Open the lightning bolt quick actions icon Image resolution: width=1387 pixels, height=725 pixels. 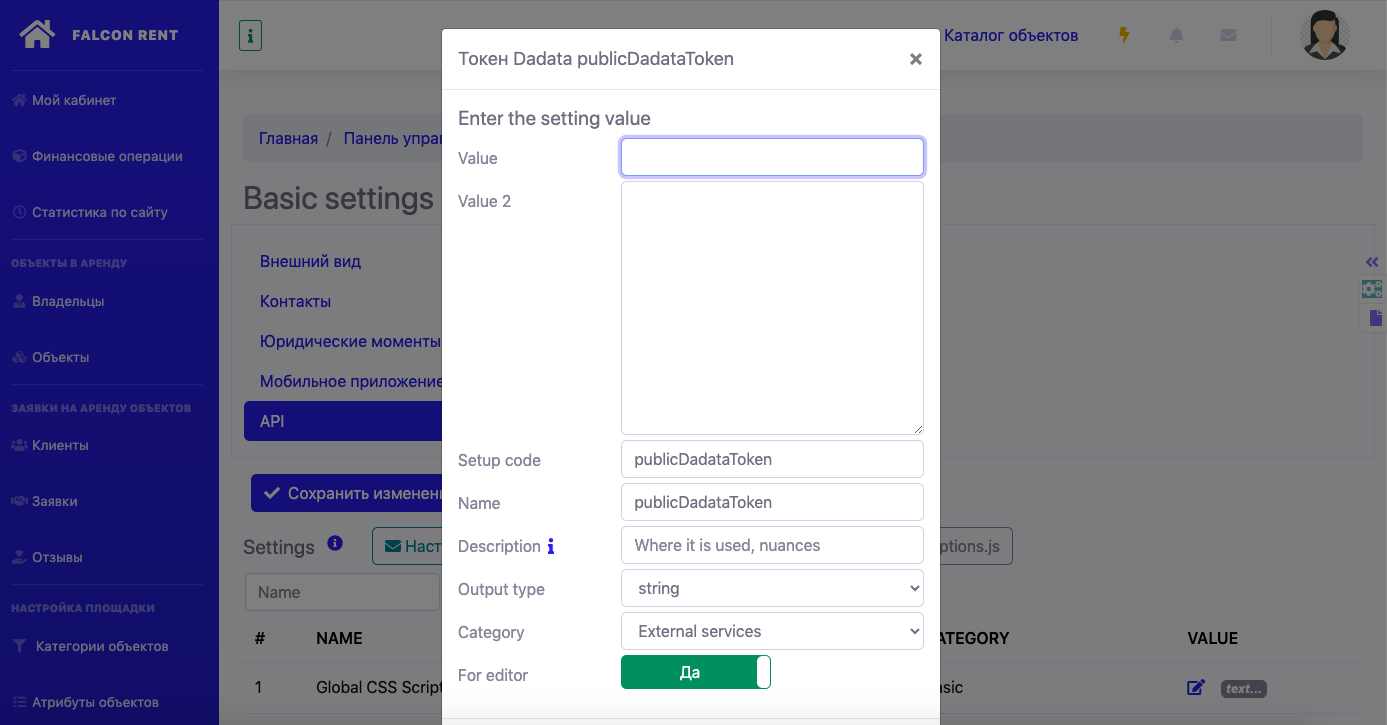[1124, 35]
